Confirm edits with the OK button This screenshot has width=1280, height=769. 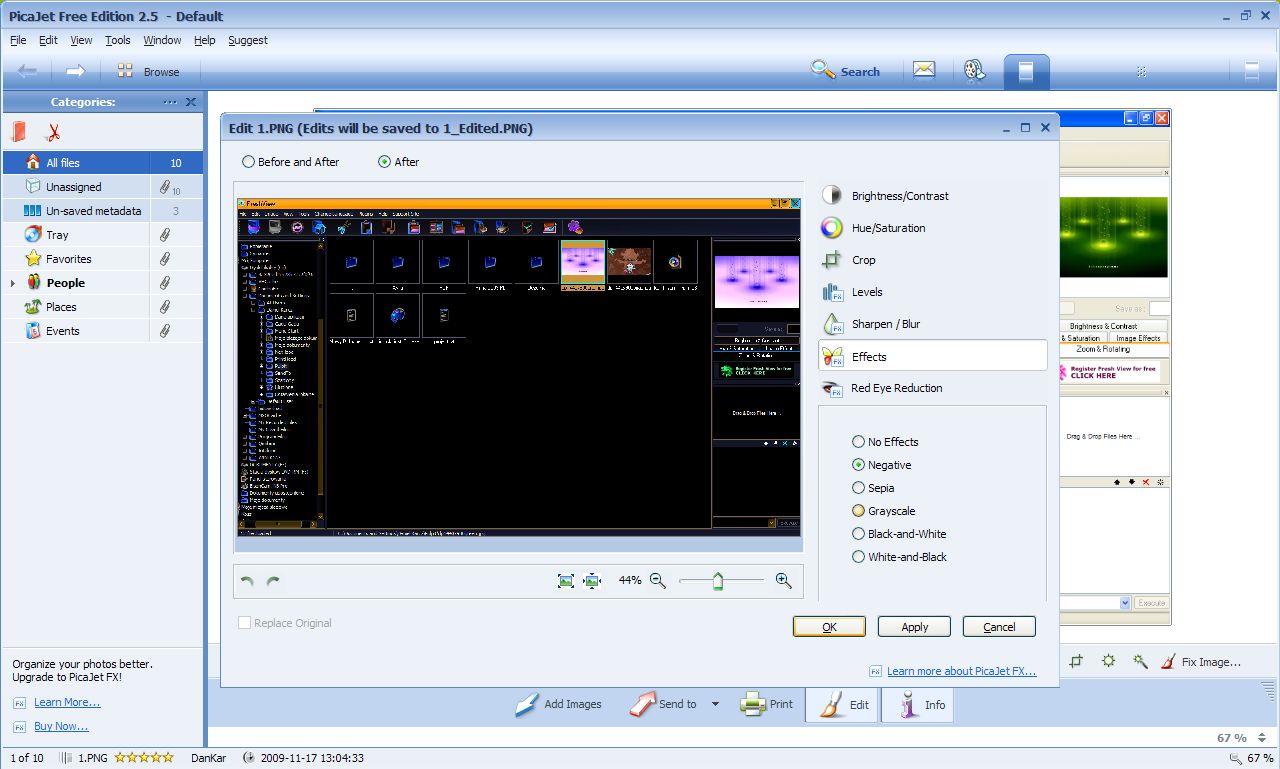(x=829, y=627)
